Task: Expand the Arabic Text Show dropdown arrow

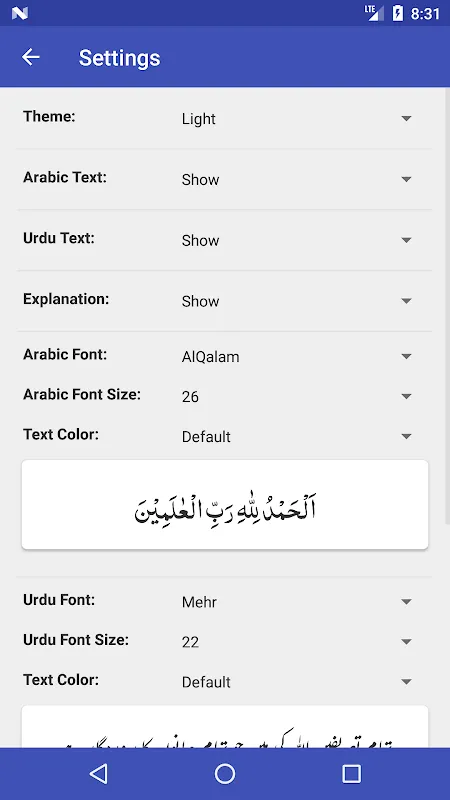Action: tap(406, 179)
